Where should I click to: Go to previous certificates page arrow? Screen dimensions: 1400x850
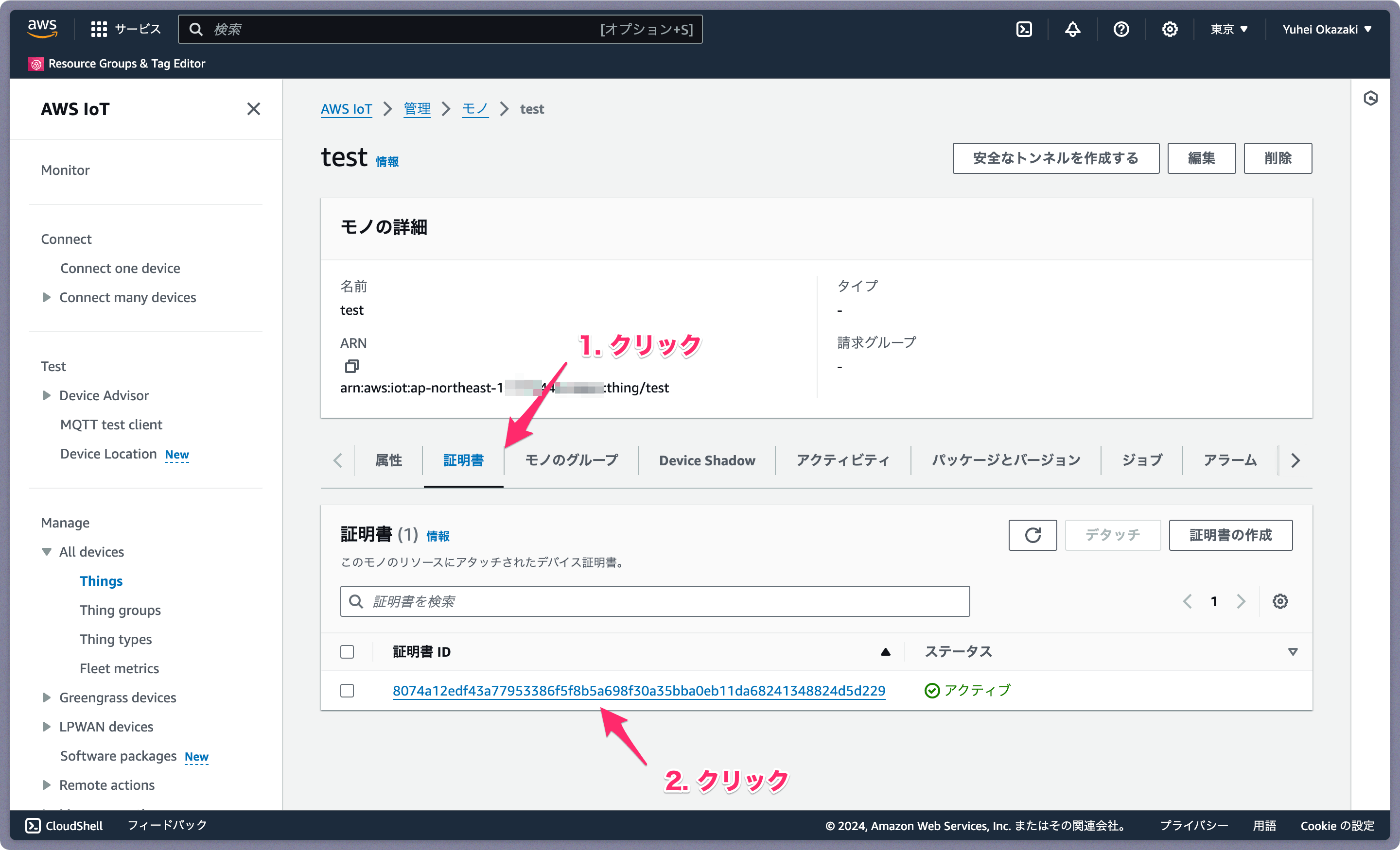pos(1188,601)
